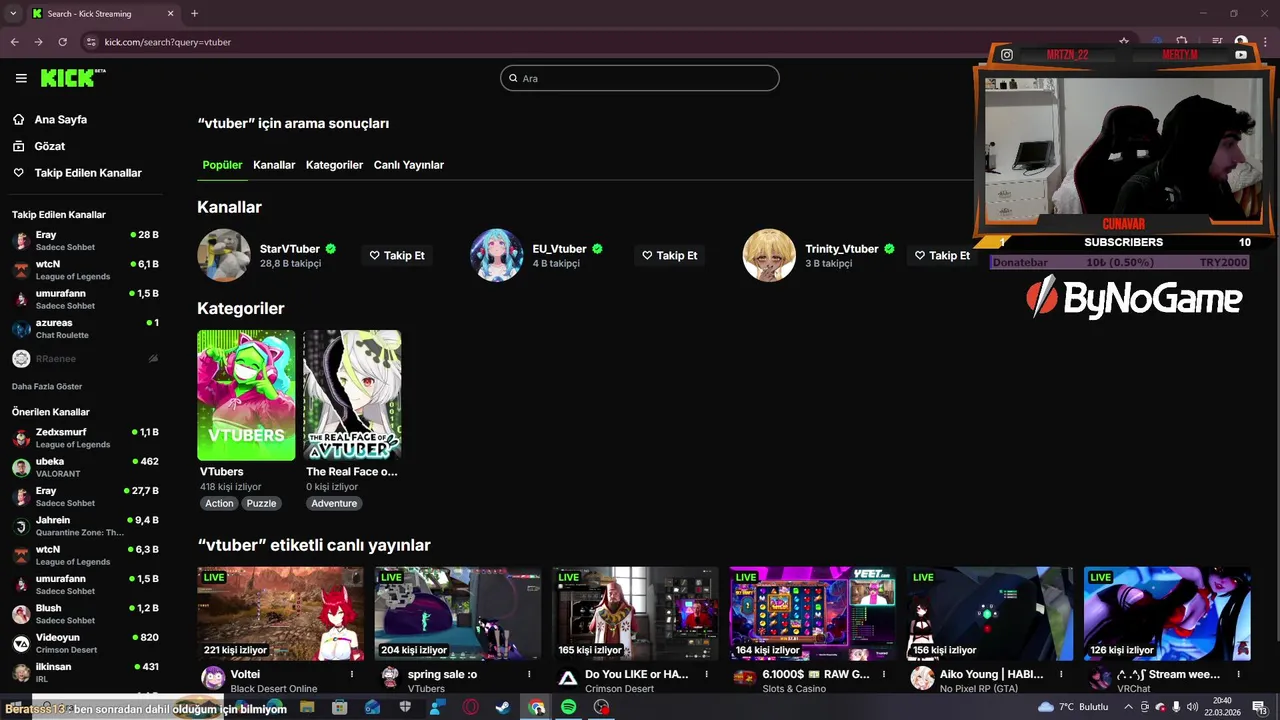Select the Popüler tab
The height and width of the screenshot is (720, 1280).
click(x=222, y=165)
